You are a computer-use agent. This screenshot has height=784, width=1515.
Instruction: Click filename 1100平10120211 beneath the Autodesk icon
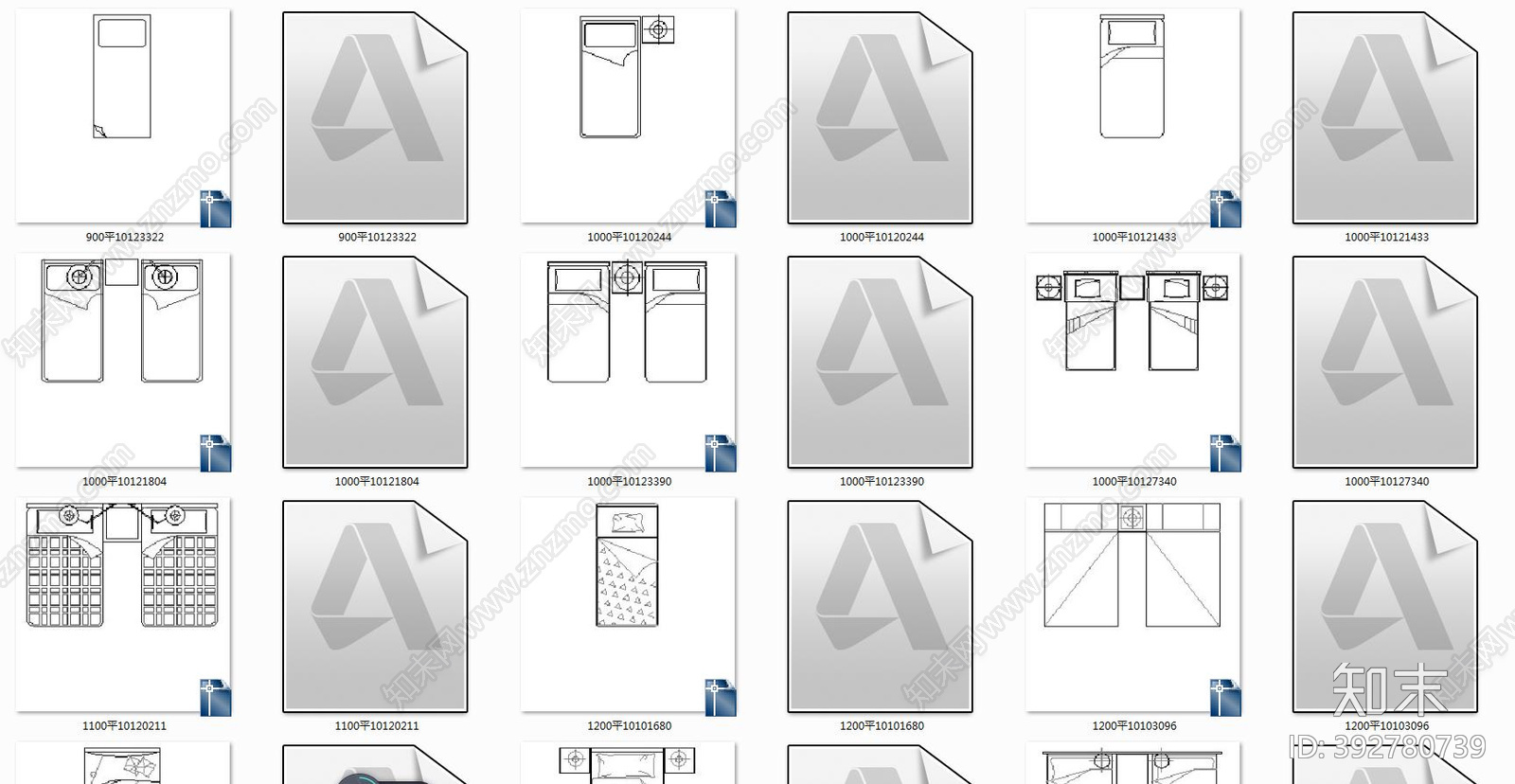click(x=377, y=725)
